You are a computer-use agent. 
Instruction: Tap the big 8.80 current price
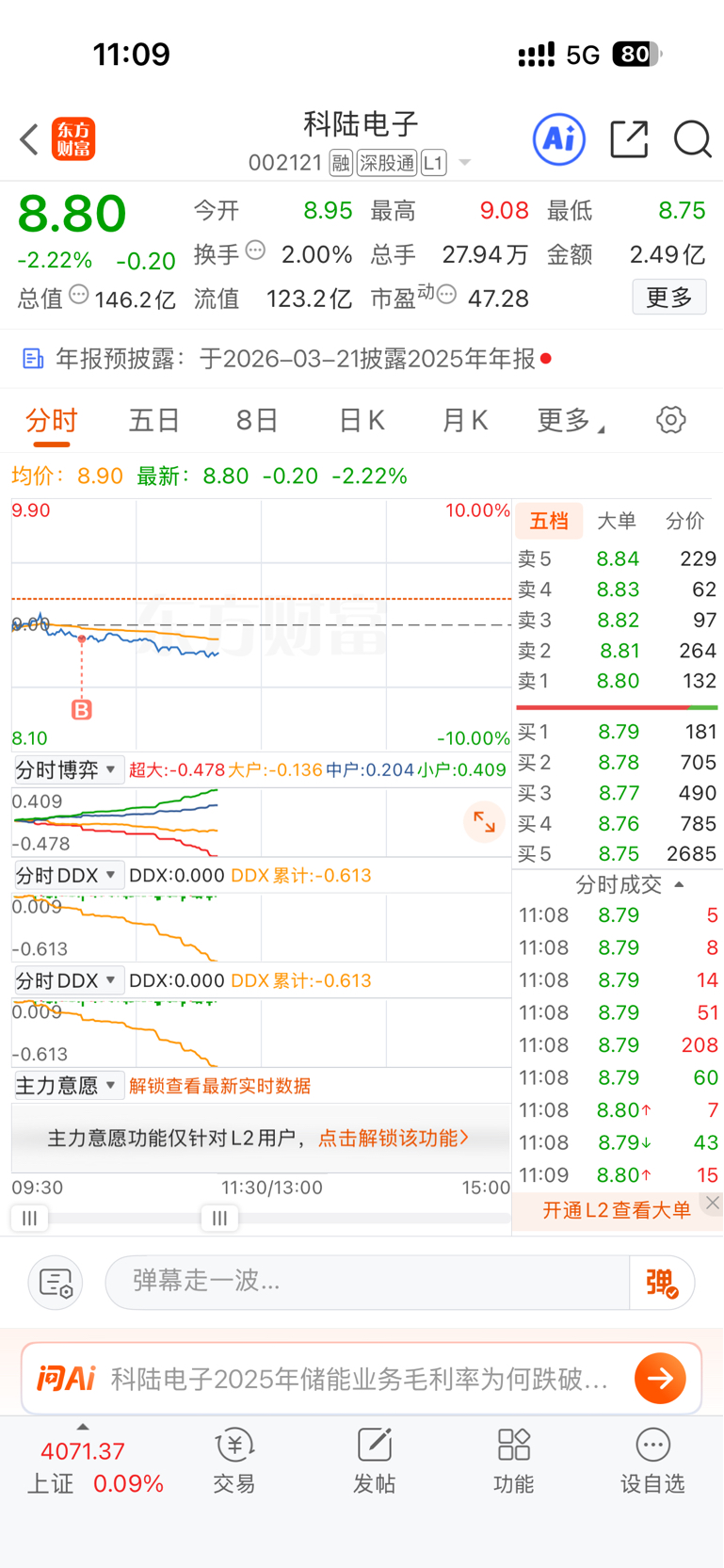(x=72, y=214)
